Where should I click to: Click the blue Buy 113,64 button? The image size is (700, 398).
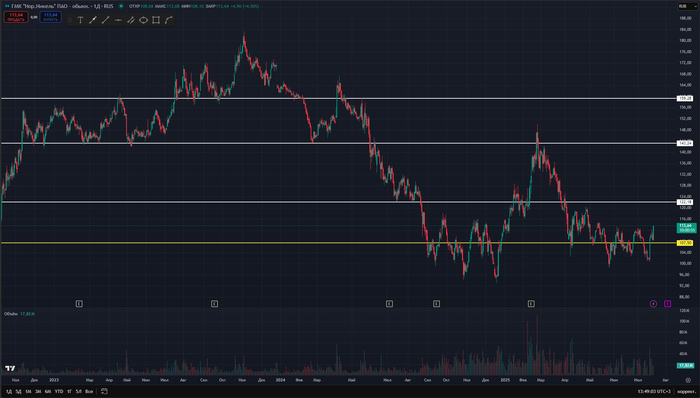pos(50,17)
